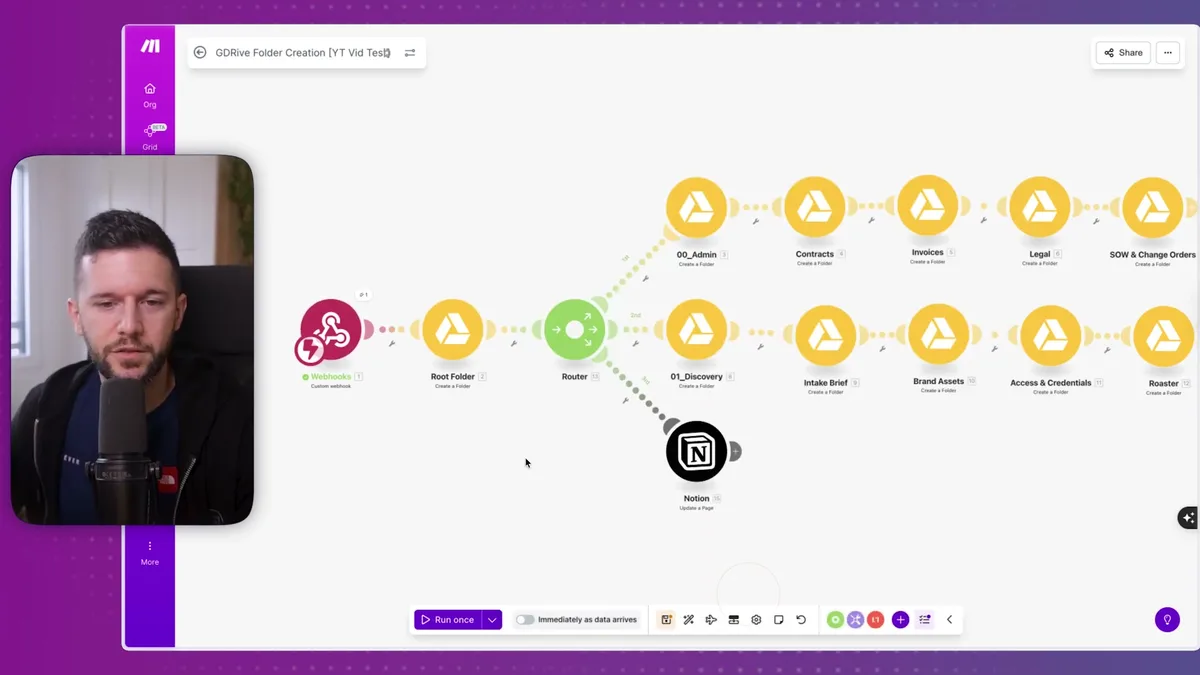This screenshot has width=1200, height=675.
Task: Enable Immediately as data arrives
Action: pos(525,619)
